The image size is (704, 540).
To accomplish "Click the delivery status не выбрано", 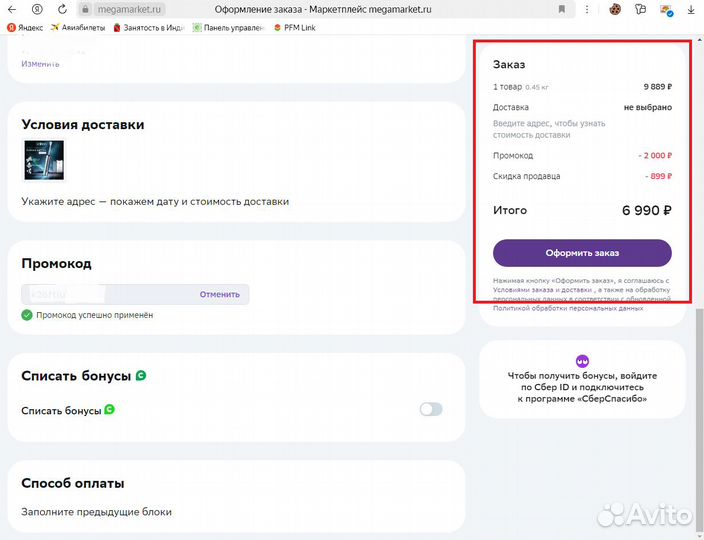I will [648, 107].
